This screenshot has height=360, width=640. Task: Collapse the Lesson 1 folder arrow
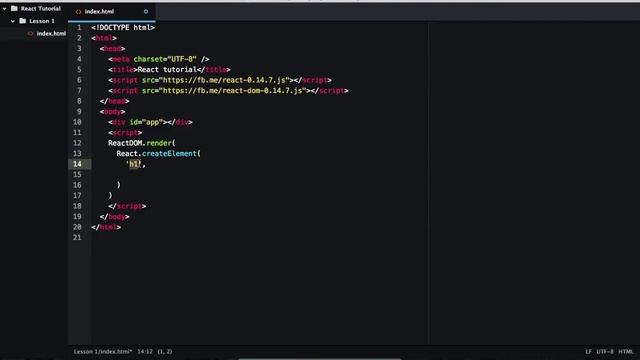click(13, 21)
